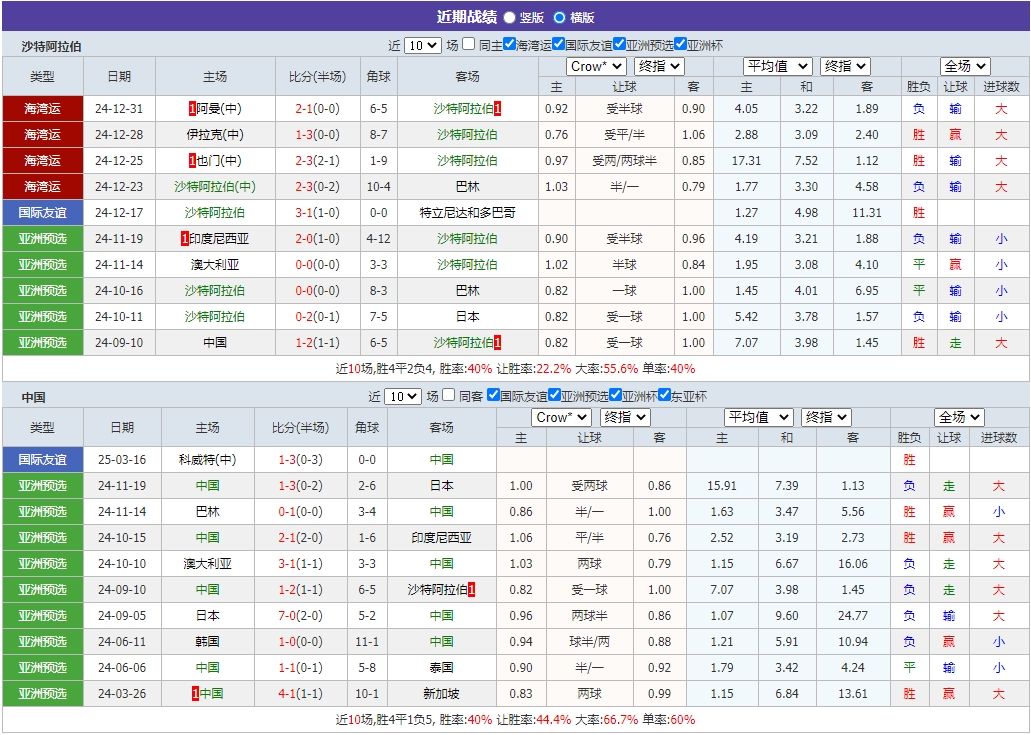Screen dimensions: 1031x735
Task: Open the 全场 dropdown in China's table
Action: (x=958, y=417)
